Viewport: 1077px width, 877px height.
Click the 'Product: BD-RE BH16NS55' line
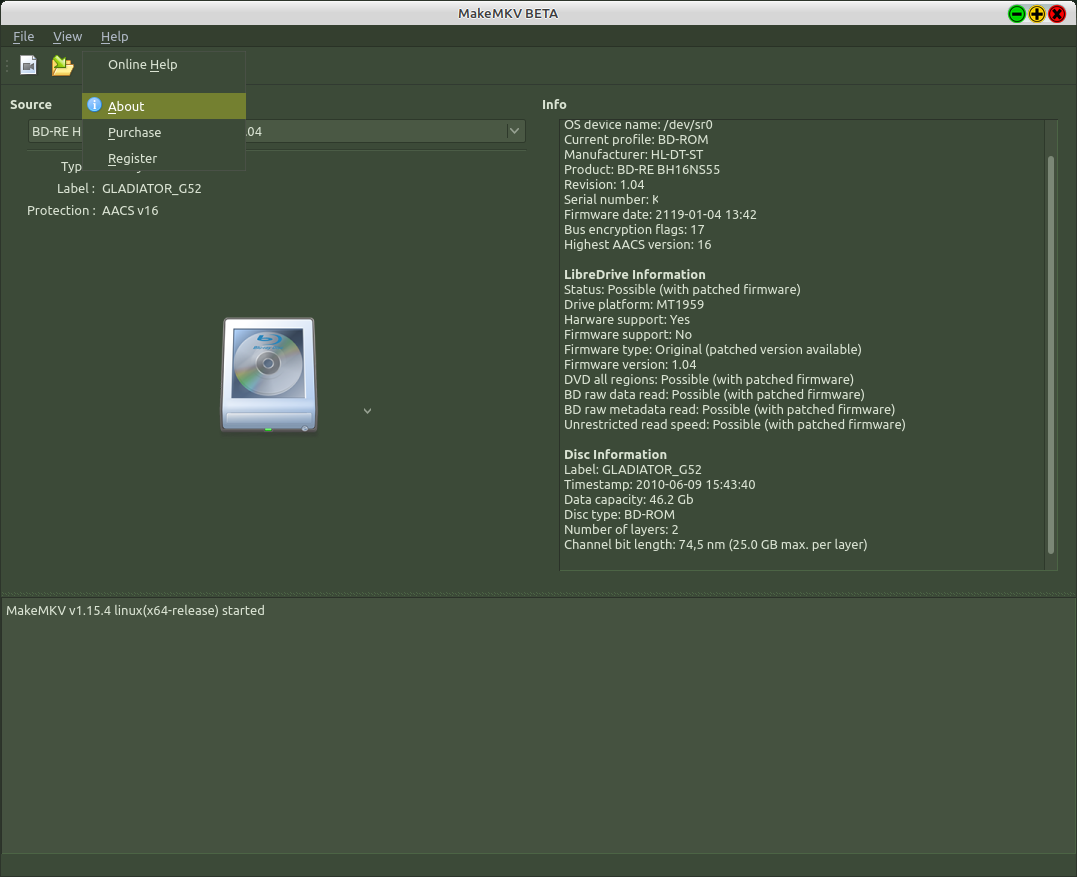(x=642, y=170)
